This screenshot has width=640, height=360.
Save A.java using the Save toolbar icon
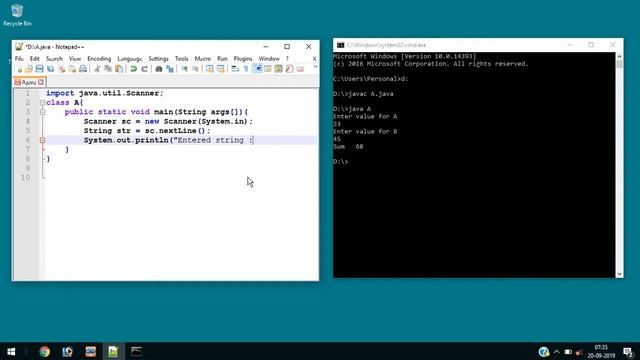click(39, 69)
